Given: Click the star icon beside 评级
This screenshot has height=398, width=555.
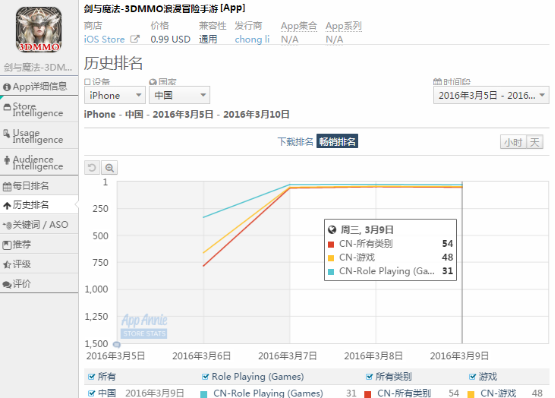Looking at the screenshot, I should pos(7,265).
